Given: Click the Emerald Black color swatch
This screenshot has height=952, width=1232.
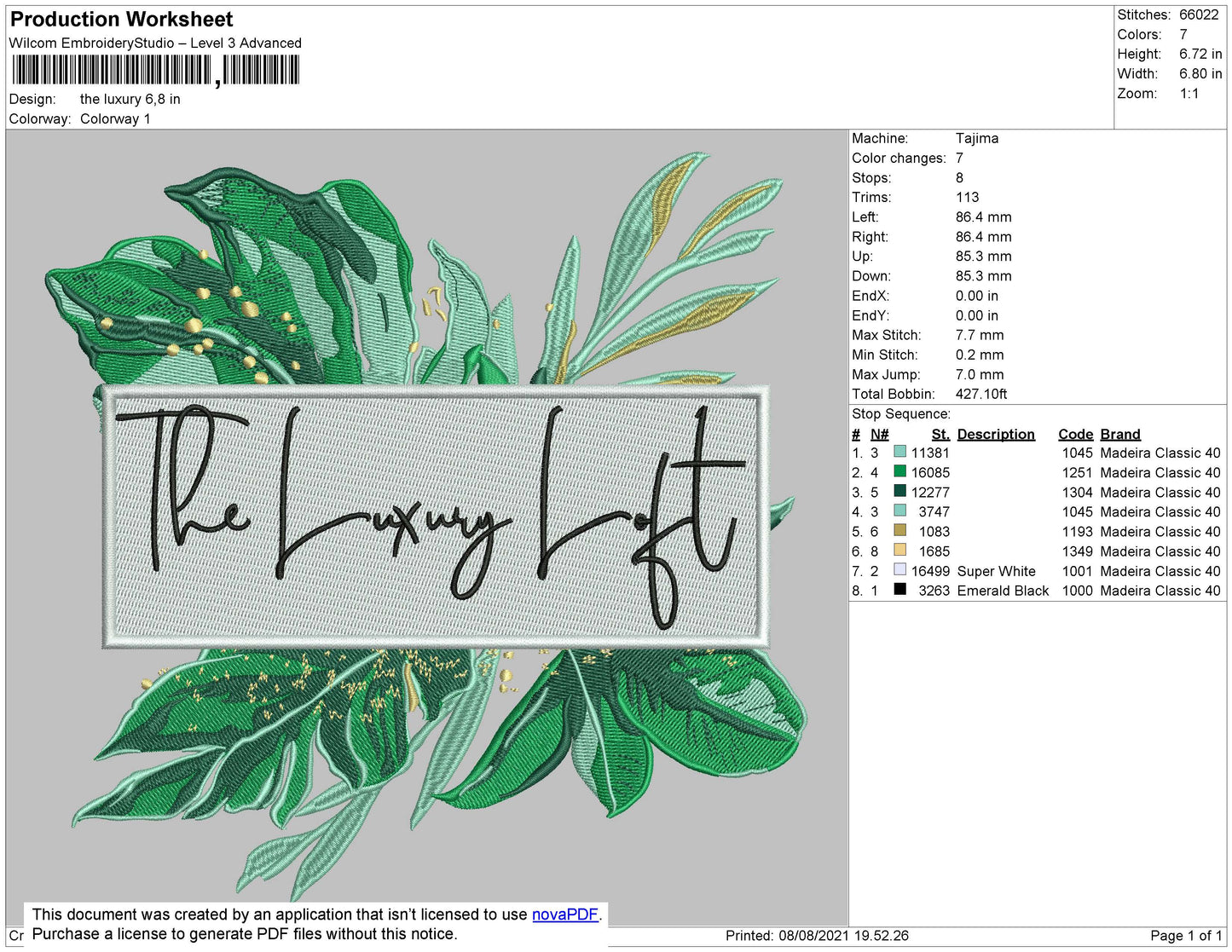Looking at the screenshot, I should [899, 589].
